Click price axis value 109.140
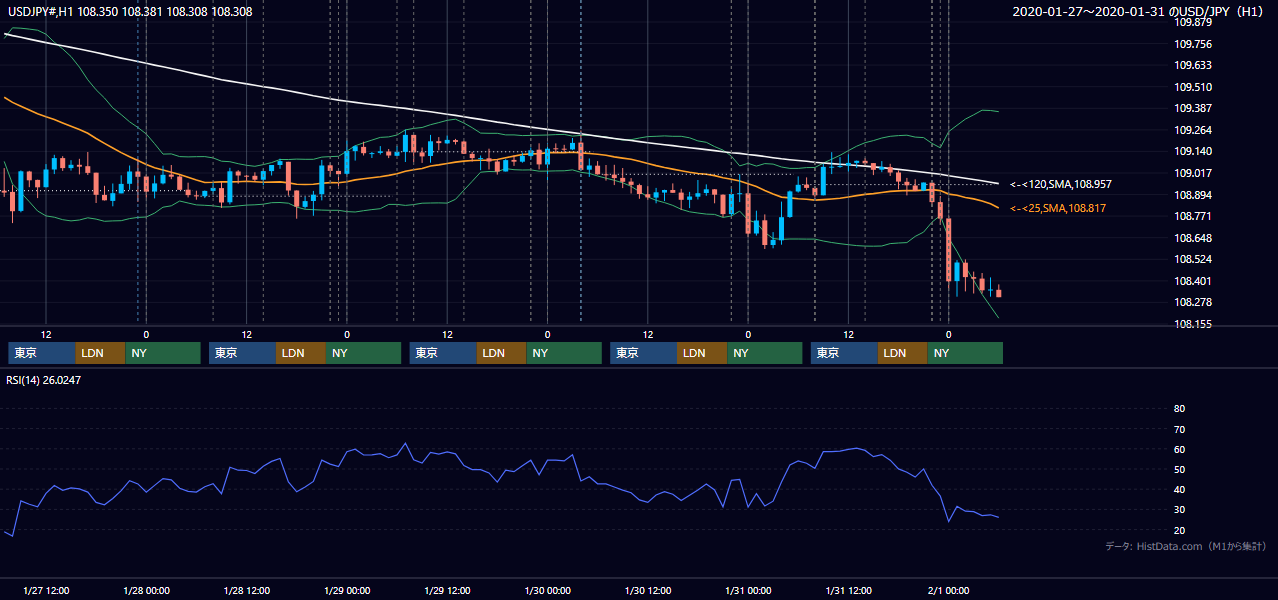 coord(1192,151)
